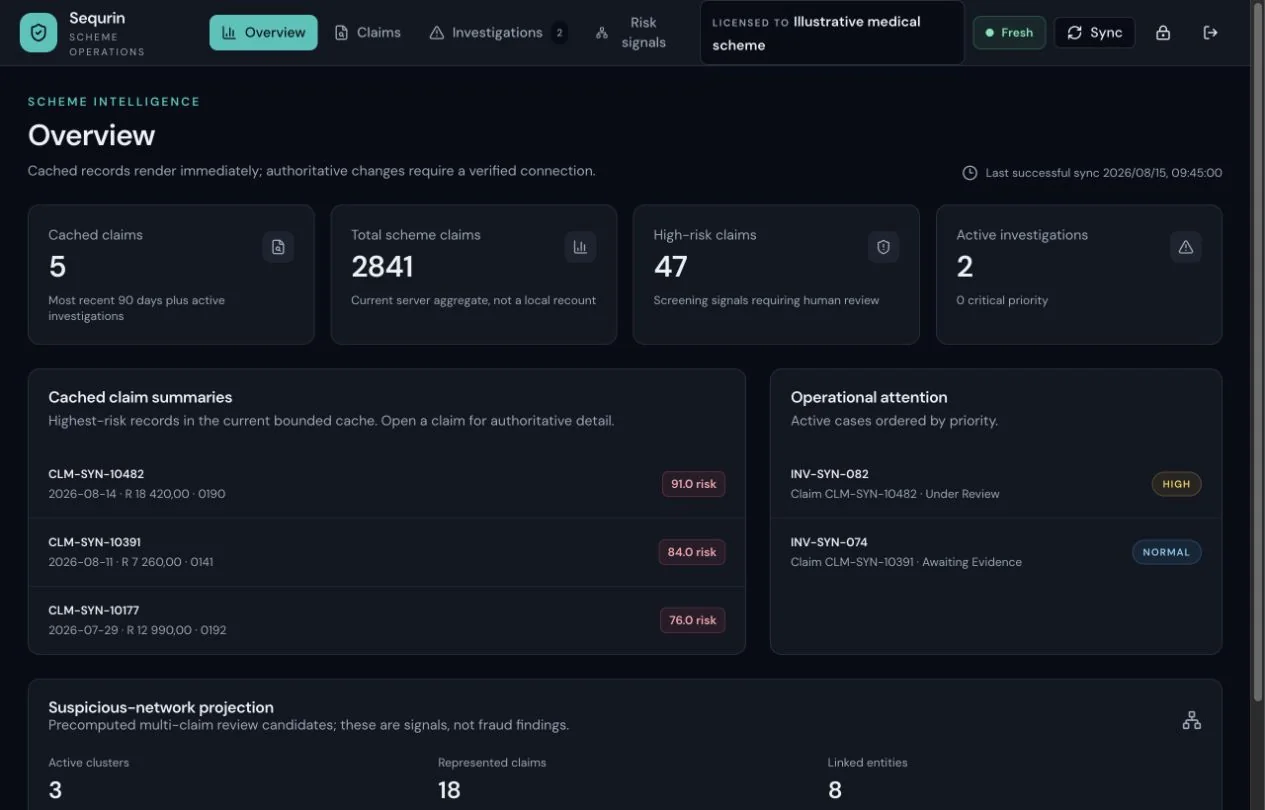Click the HIGH priority badge
Image resolution: width=1265 pixels, height=810 pixels.
tap(1176, 484)
